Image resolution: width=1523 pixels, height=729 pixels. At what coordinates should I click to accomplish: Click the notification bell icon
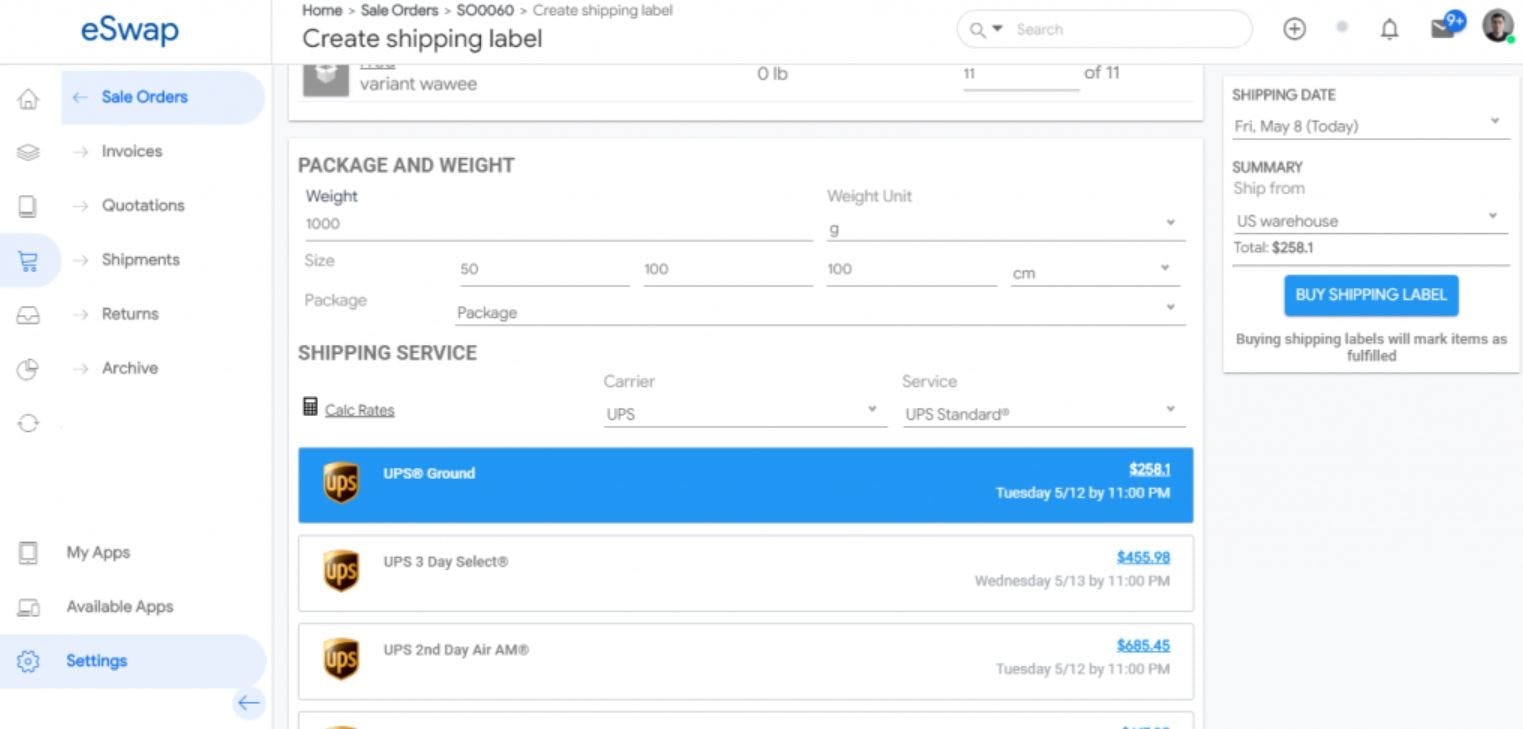point(1389,30)
